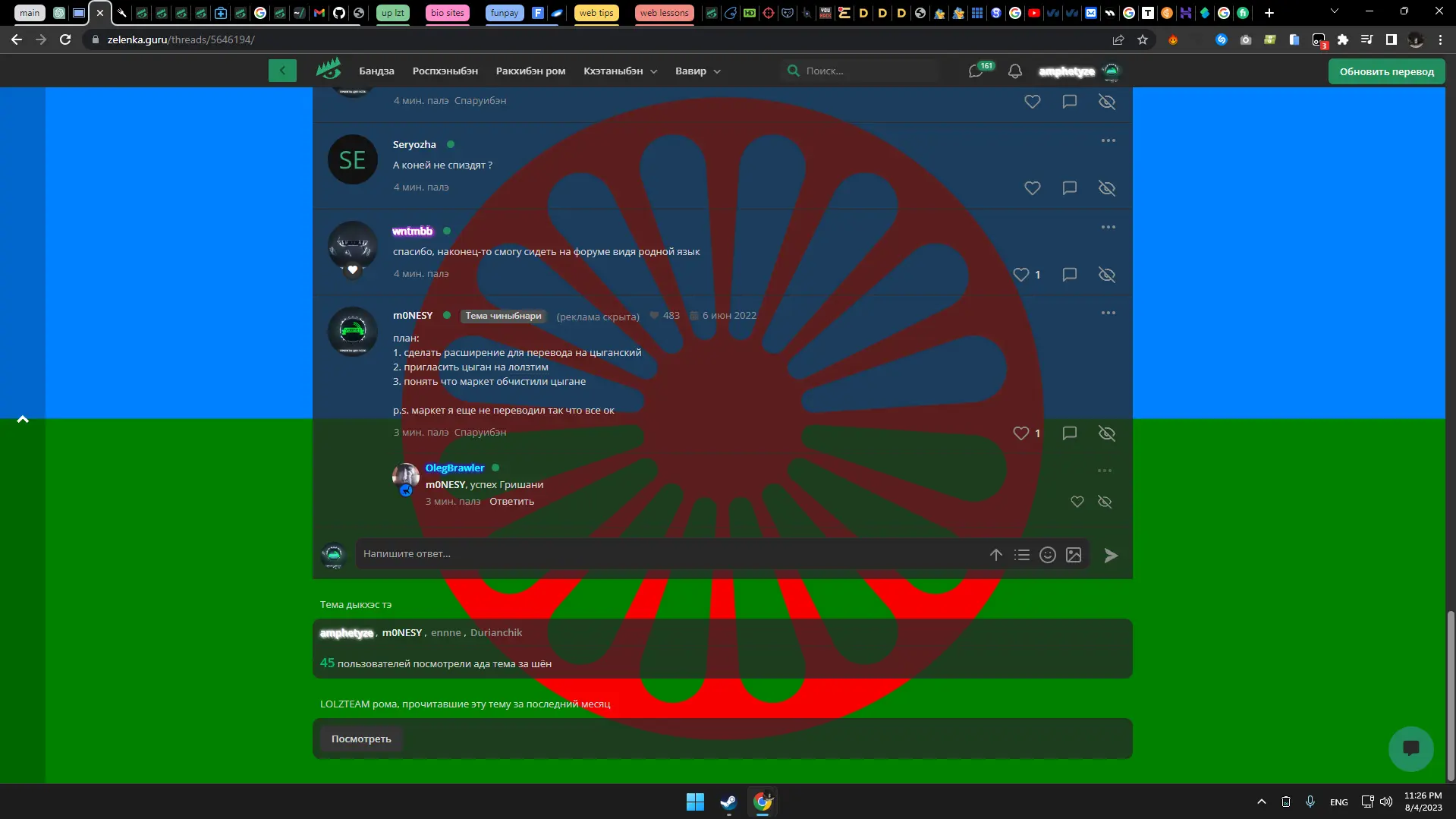Click the ENG language indicator

click(x=1339, y=802)
